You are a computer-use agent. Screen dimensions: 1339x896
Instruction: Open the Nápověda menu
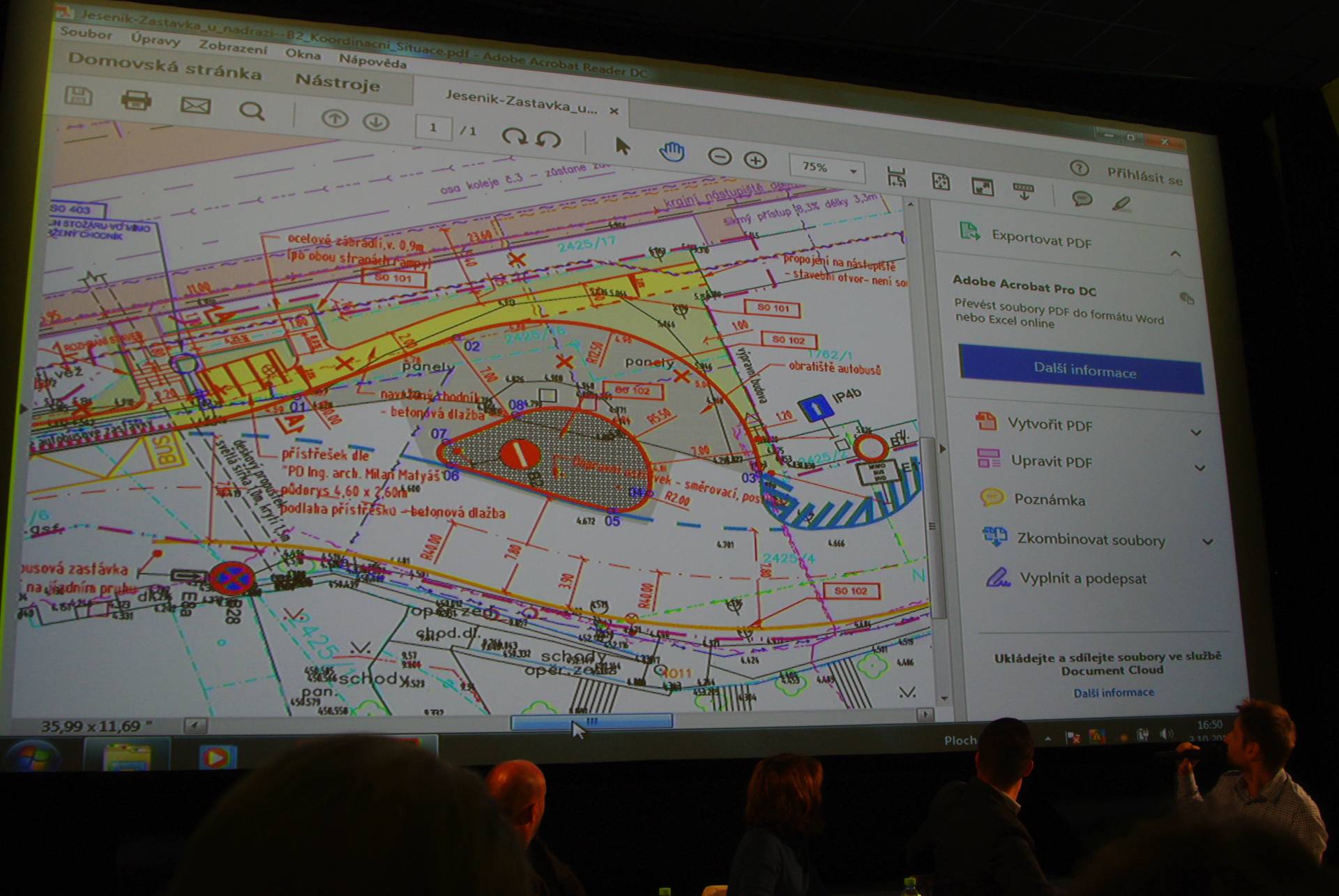pos(372,61)
